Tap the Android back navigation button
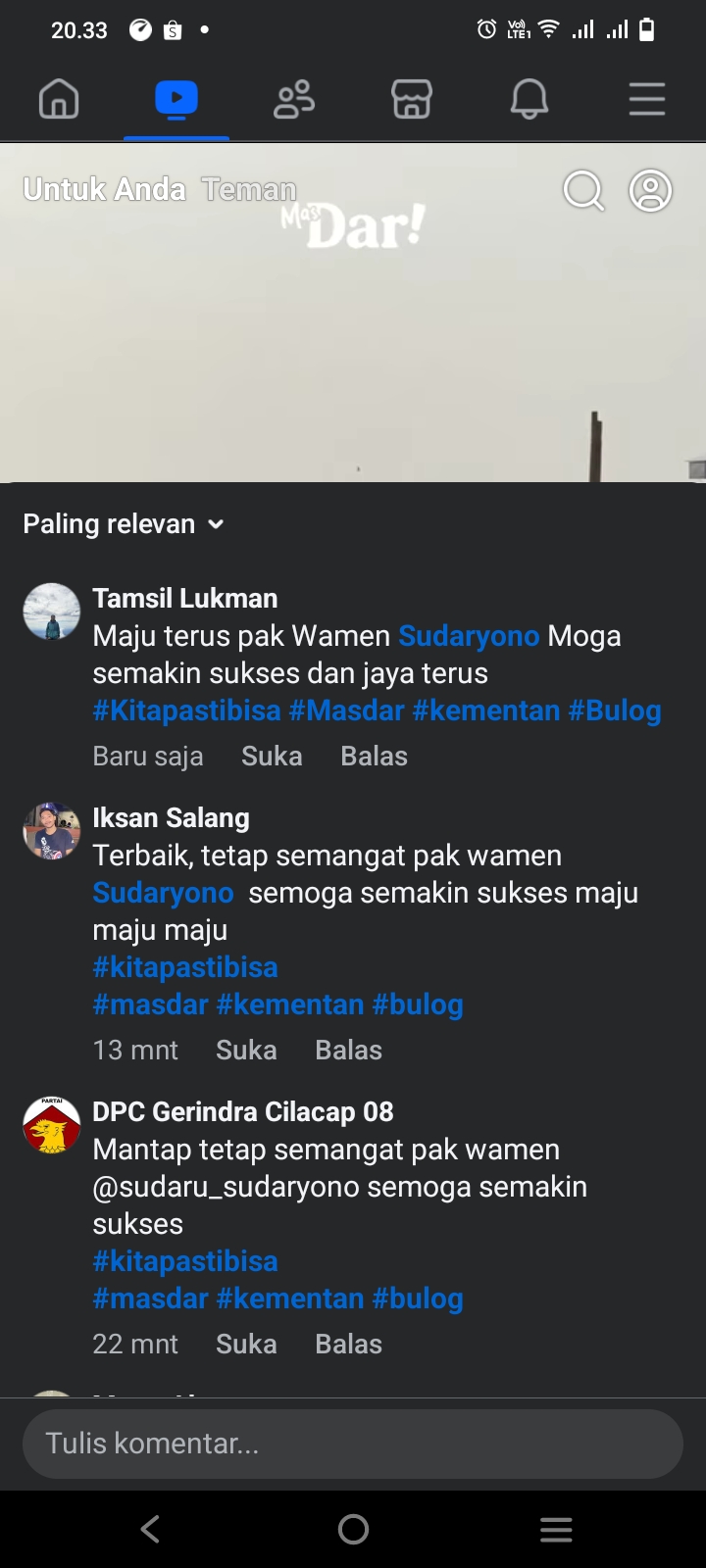Image resolution: width=706 pixels, height=1568 pixels. point(150,1529)
